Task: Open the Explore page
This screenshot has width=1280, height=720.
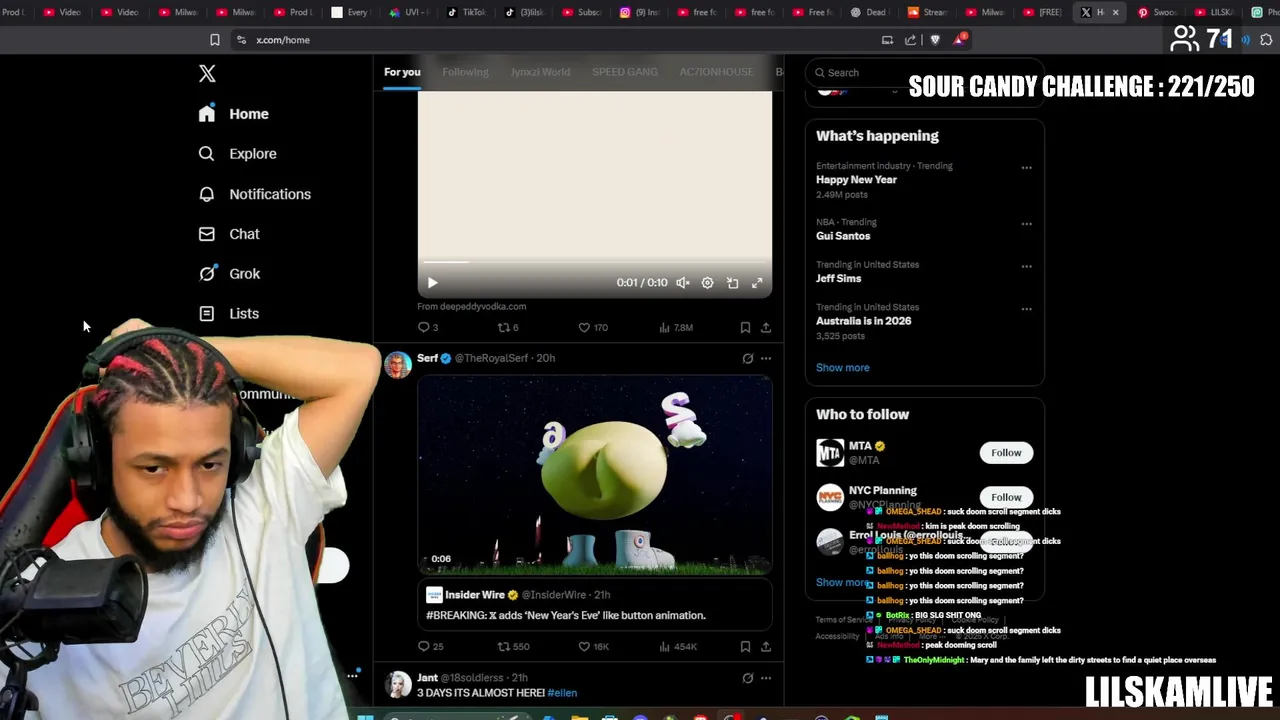Action: click(237, 154)
